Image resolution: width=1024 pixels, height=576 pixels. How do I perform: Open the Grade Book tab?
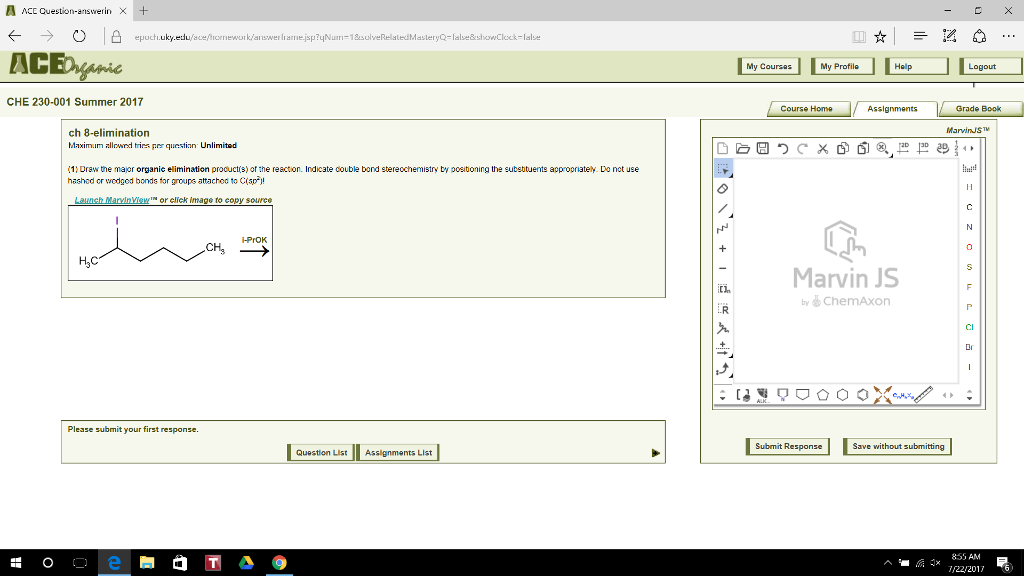pyautogui.click(x=978, y=110)
